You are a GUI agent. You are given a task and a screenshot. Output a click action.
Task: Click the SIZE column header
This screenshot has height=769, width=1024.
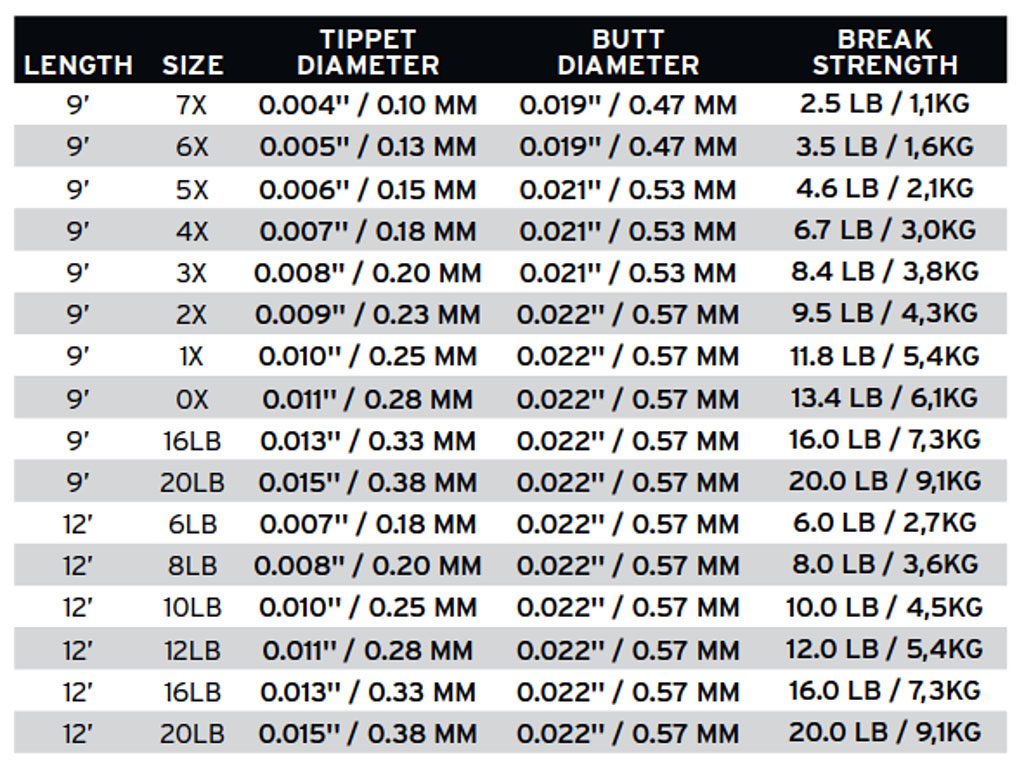point(193,65)
